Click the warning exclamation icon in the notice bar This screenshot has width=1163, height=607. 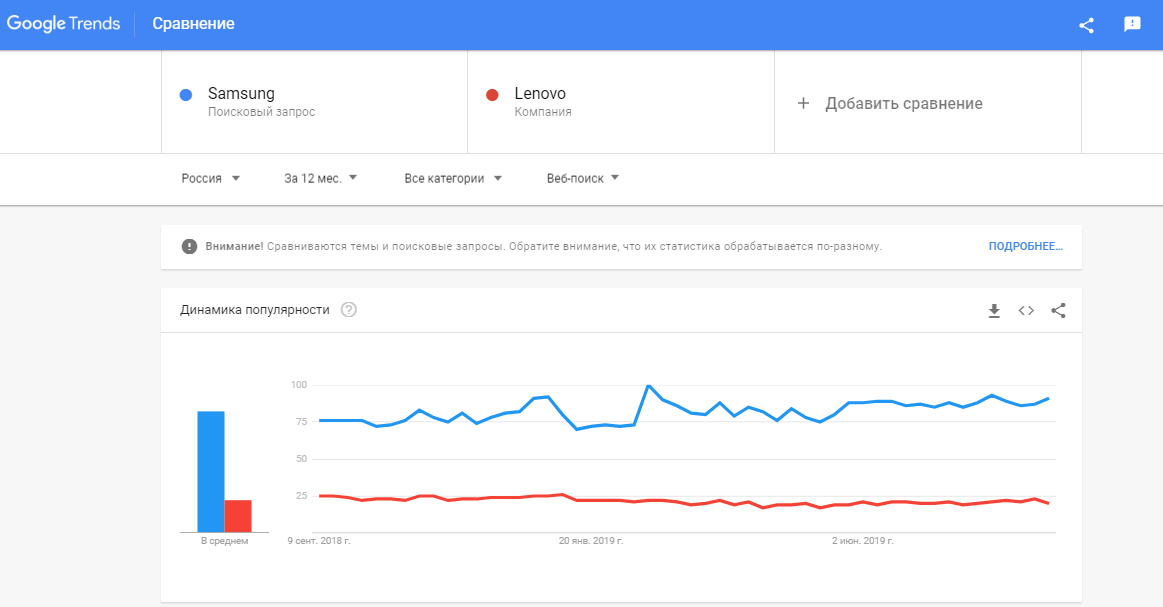[x=188, y=246]
